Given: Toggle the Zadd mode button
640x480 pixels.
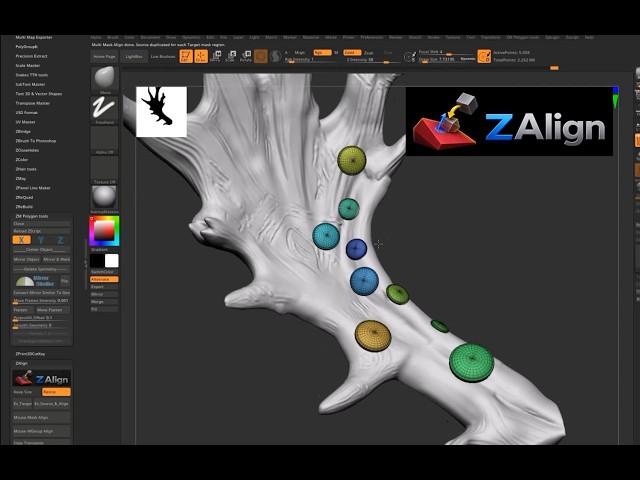Looking at the screenshot, I should tap(352, 53).
